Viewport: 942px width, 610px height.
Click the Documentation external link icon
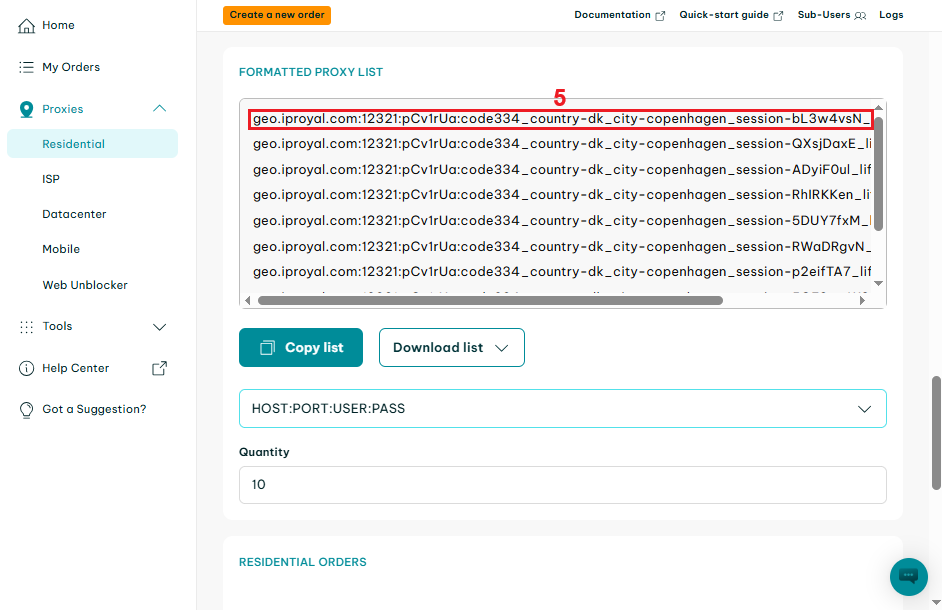[x=660, y=16]
